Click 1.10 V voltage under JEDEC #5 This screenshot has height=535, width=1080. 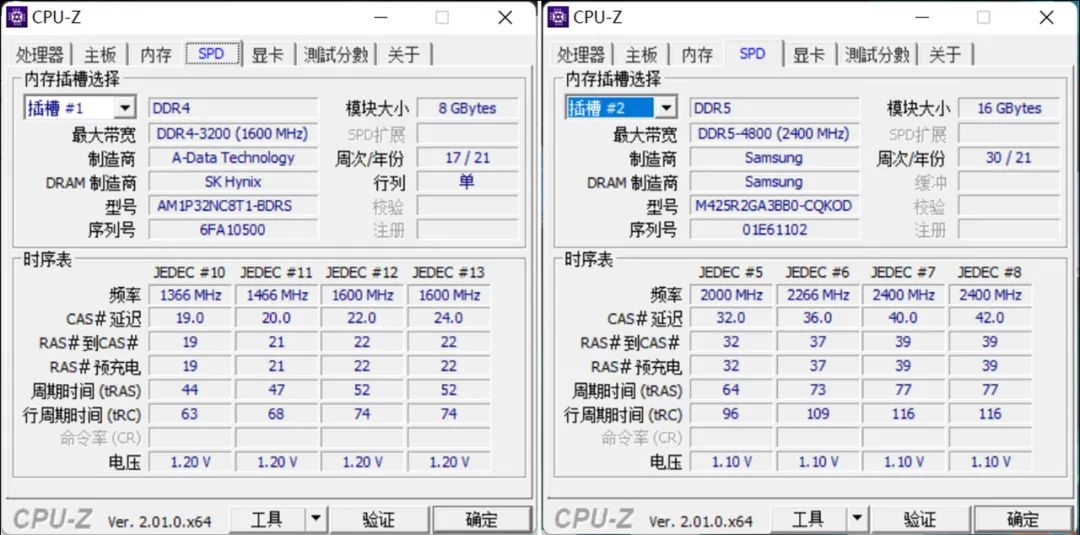click(x=731, y=462)
